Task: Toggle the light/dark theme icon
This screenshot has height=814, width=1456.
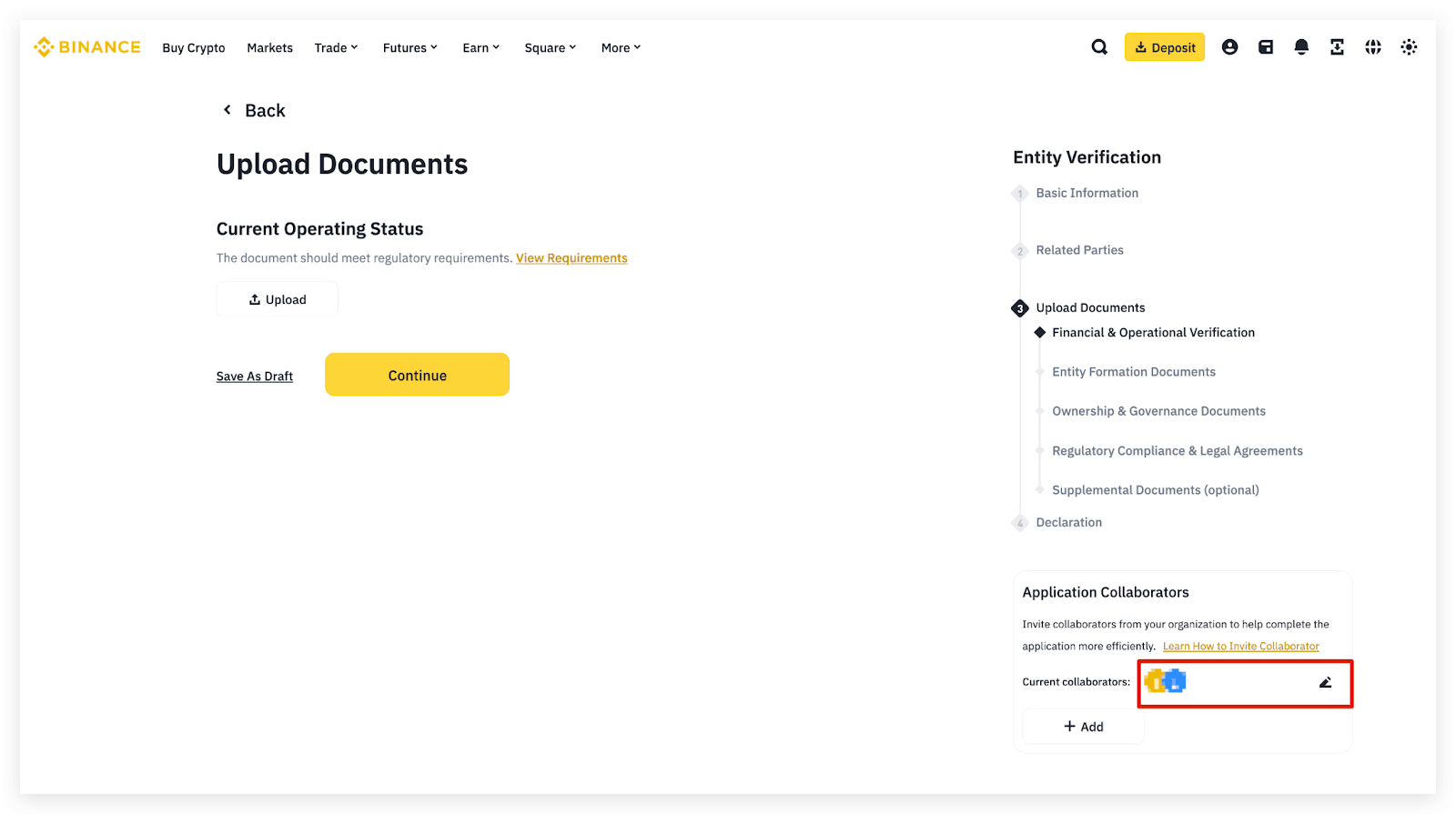Action: pos(1409,47)
